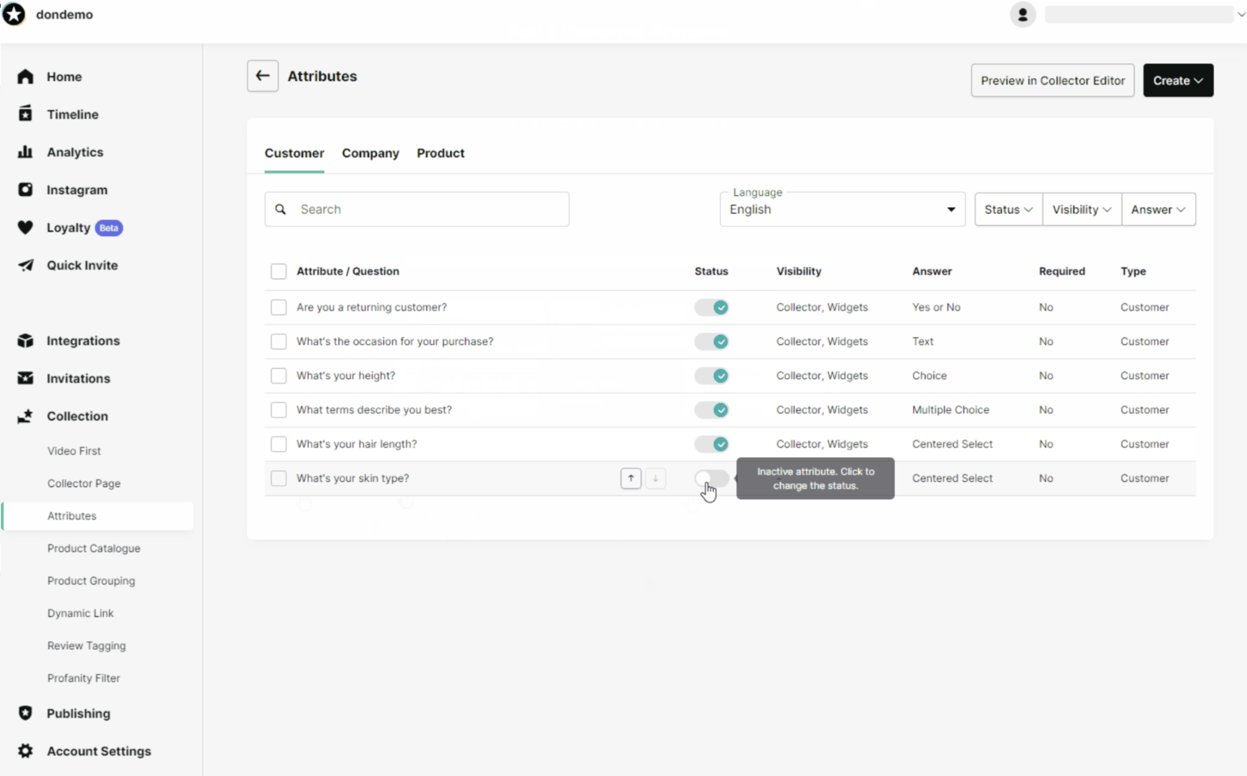This screenshot has width=1247, height=776.
Task: Click "Are you a returning customer?" text
Action: point(372,307)
